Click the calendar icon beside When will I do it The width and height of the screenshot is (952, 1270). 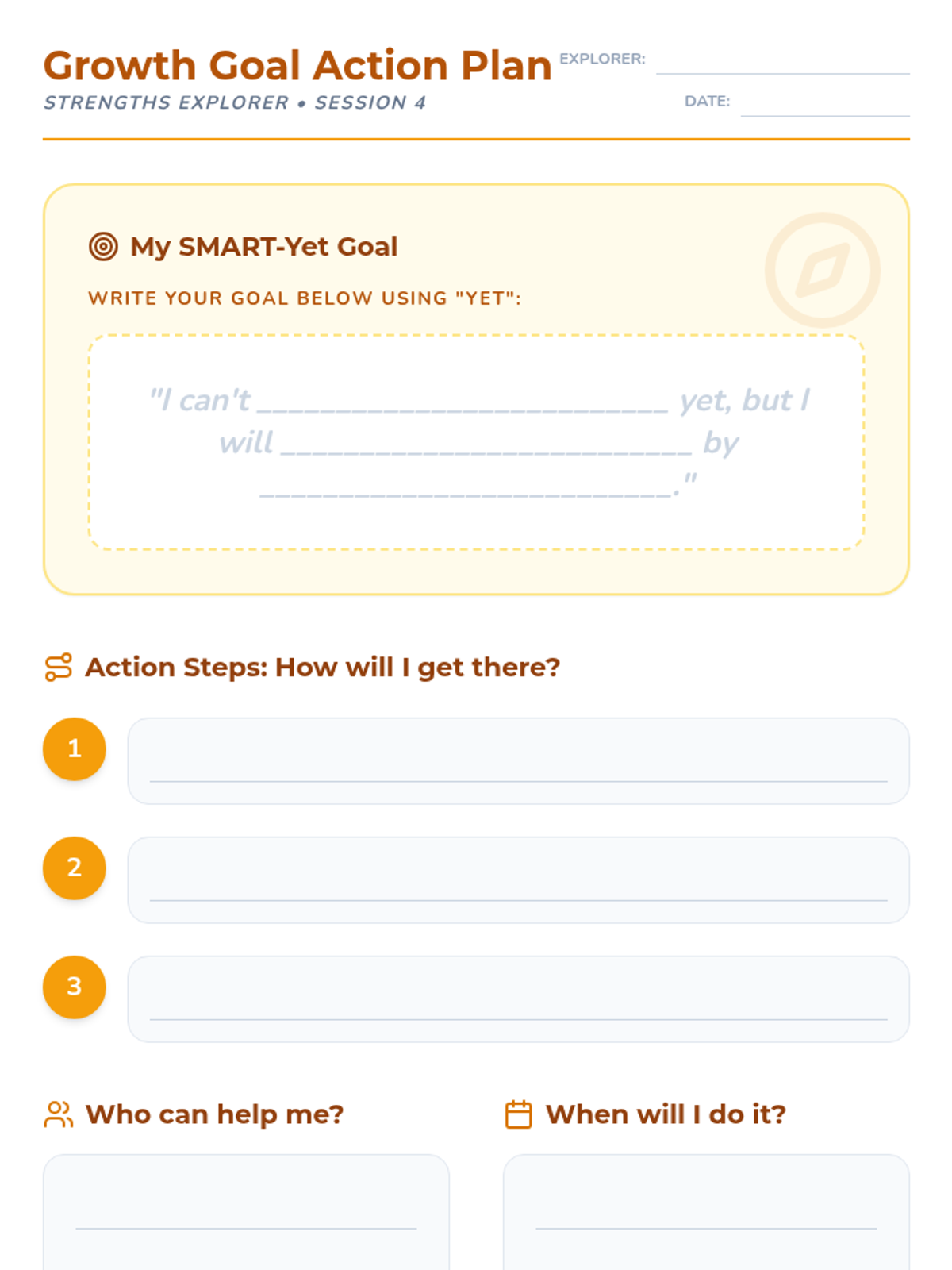519,1114
